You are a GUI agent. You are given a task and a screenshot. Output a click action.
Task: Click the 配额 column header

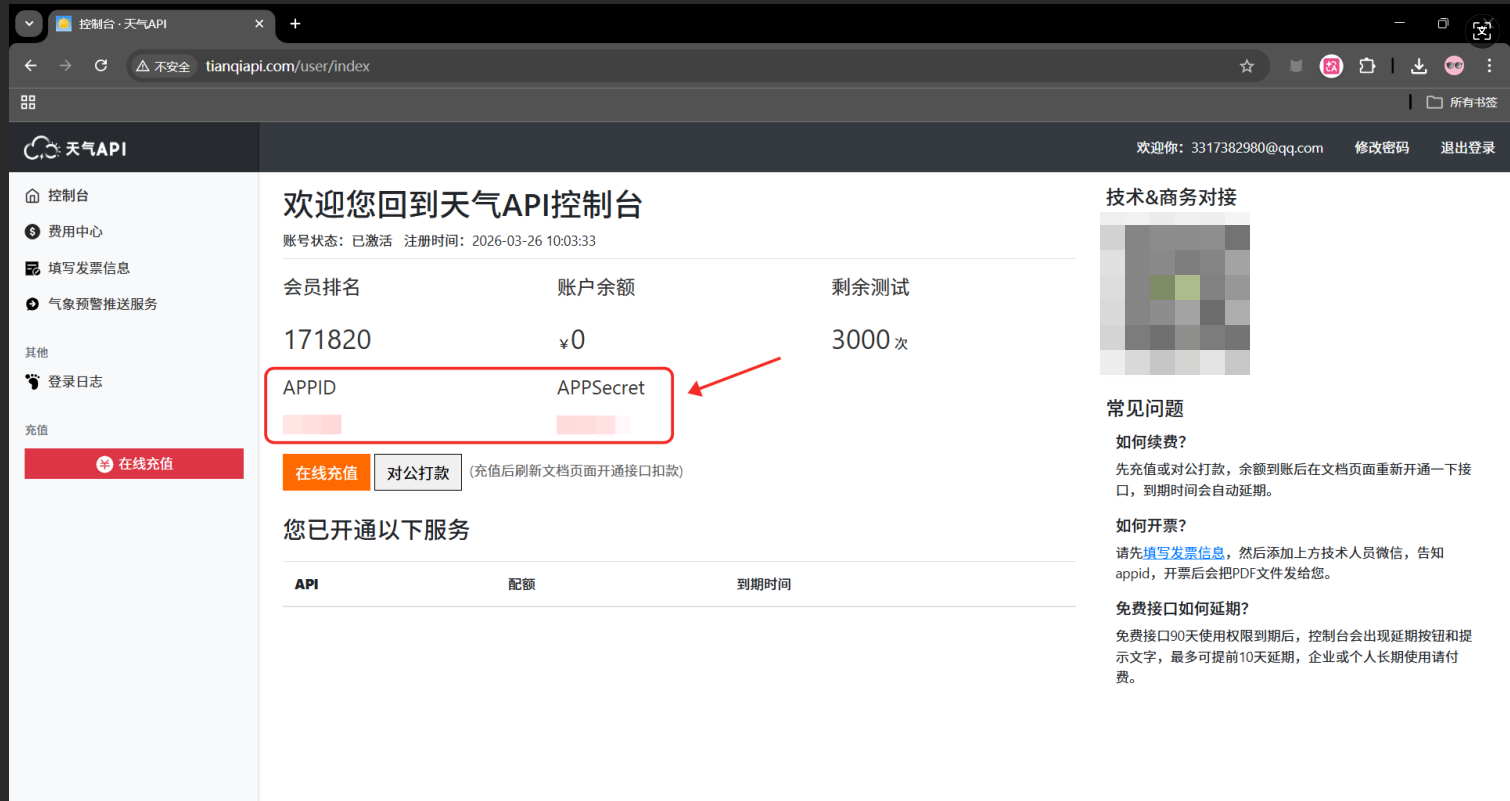click(522, 584)
